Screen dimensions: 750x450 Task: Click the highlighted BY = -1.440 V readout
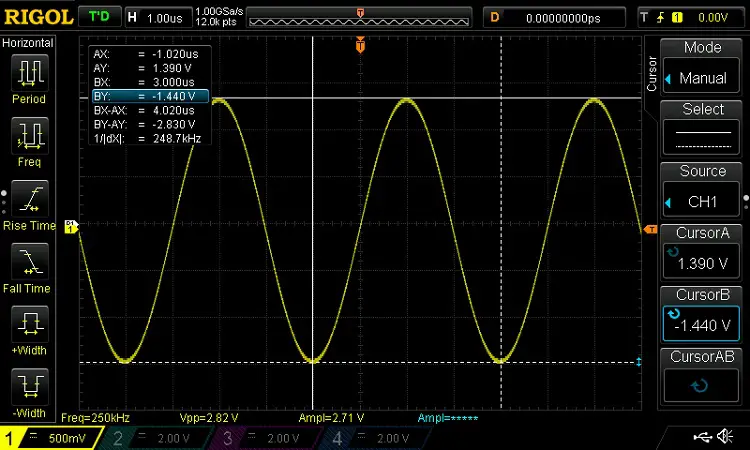(150, 96)
